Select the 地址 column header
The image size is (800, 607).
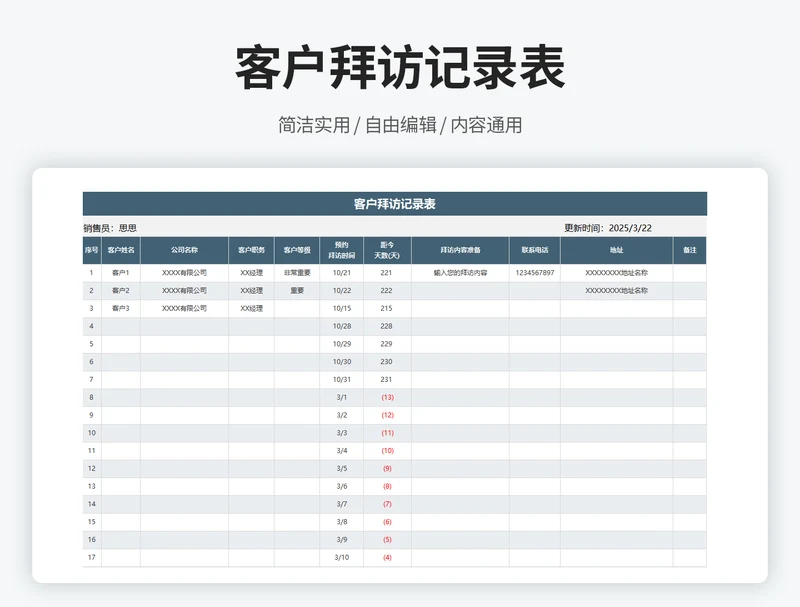tap(616, 250)
